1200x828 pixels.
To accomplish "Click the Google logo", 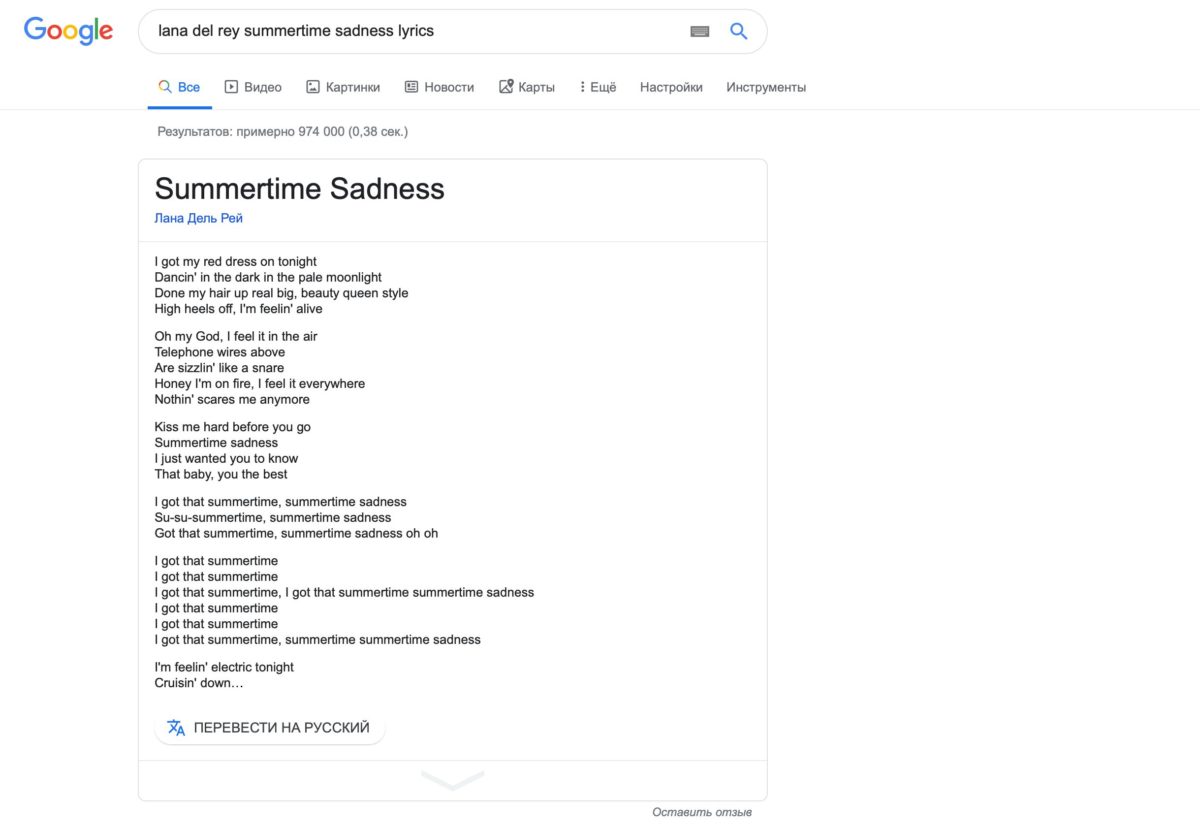I will [68, 31].
